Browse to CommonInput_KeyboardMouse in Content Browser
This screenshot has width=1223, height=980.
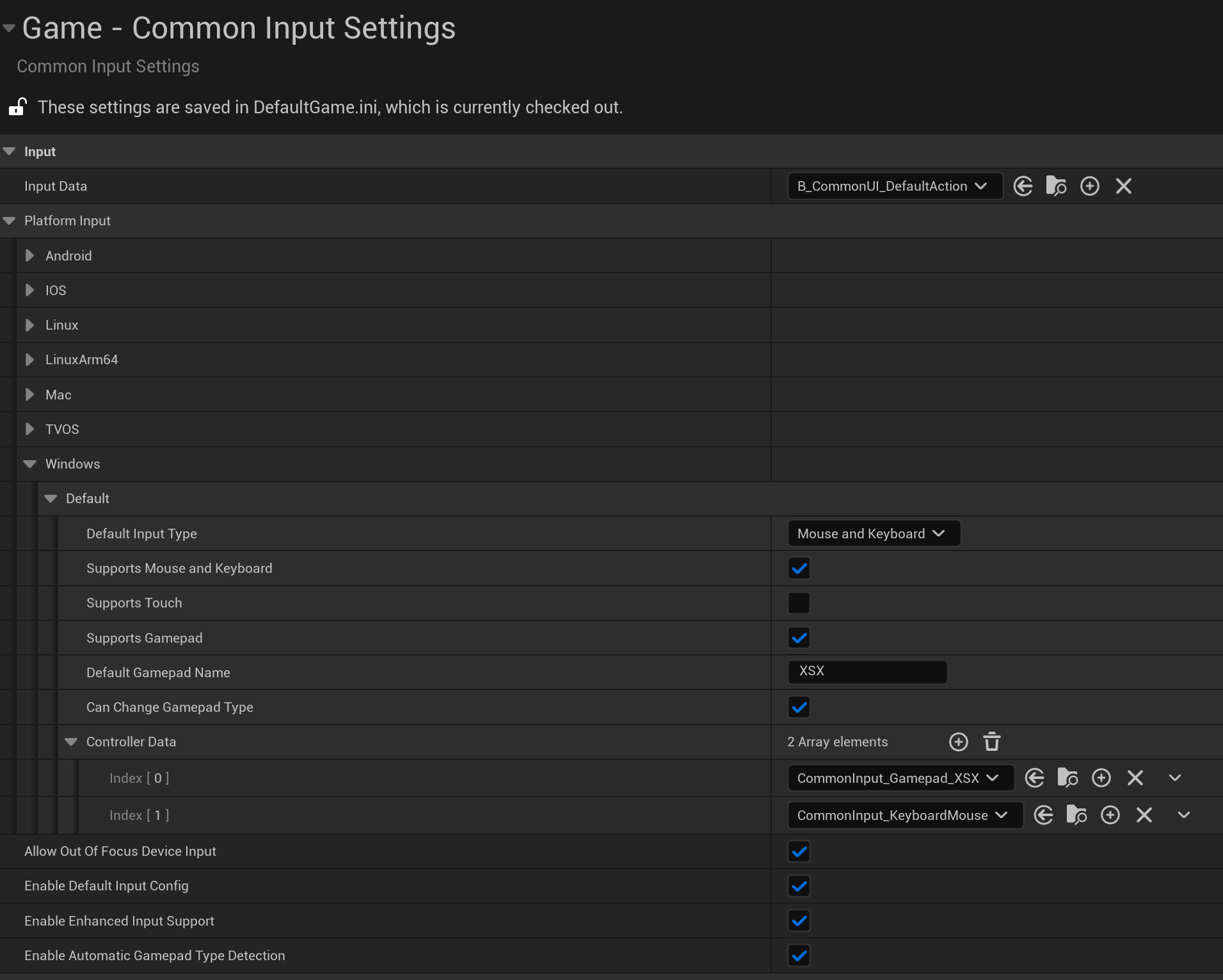tap(1076, 815)
